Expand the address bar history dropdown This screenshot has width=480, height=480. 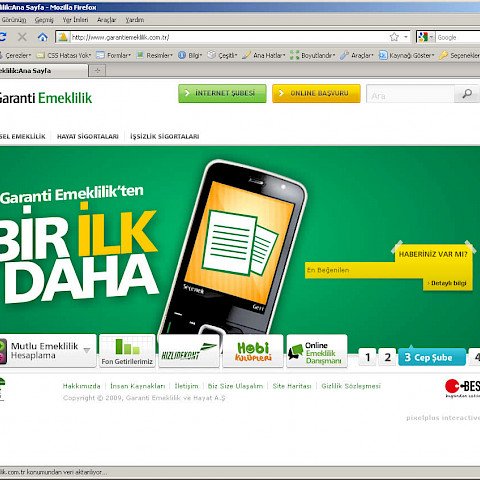[406, 37]
